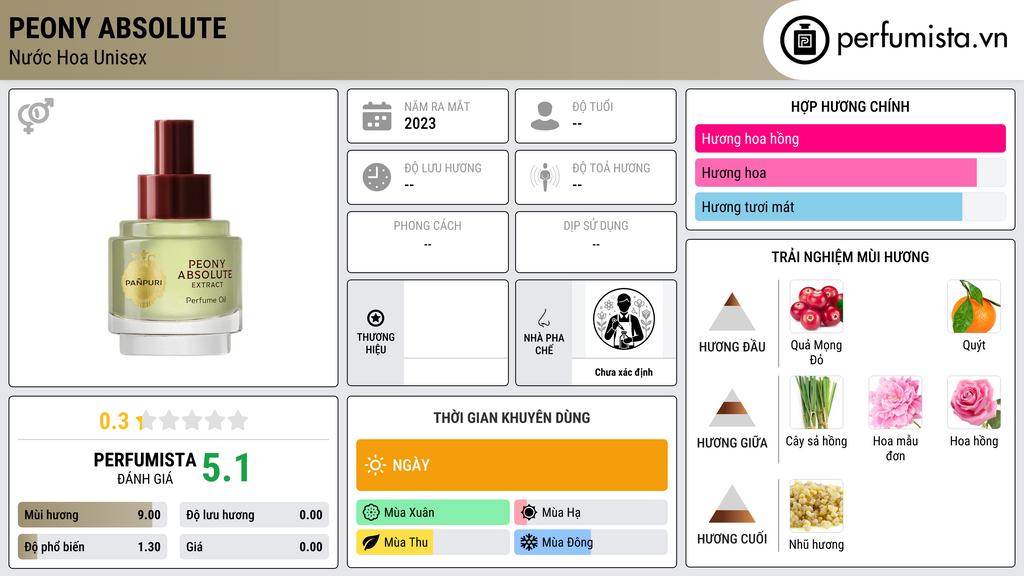The height and width of the screenshot is (576, 1024).
Task: Click the sun icon in the Ngày bar
Action: point(375,465)
